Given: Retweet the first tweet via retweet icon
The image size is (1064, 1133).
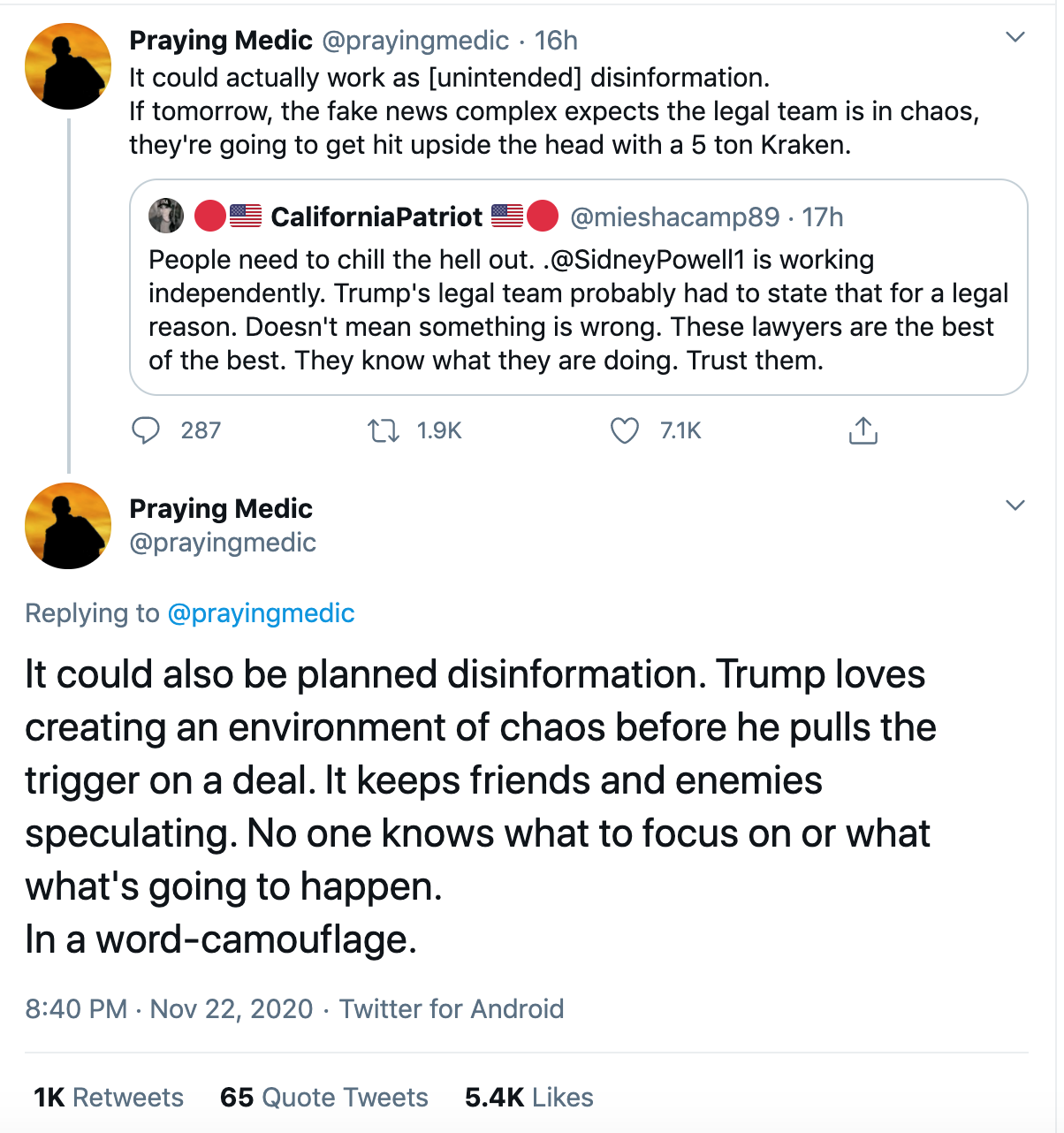Looking at the screenshot, I should click(383, 430).
